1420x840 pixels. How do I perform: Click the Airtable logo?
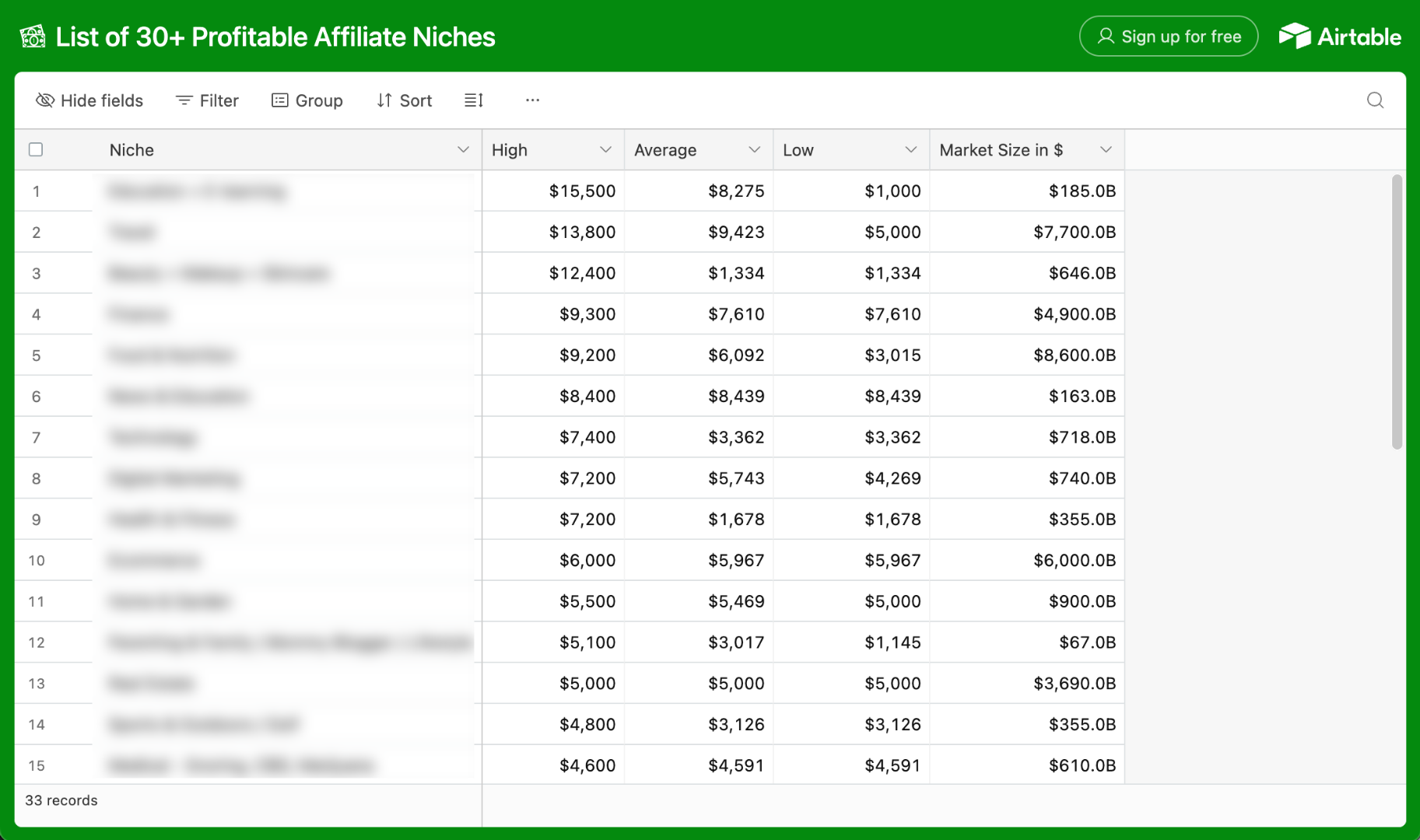(1340, 37)
